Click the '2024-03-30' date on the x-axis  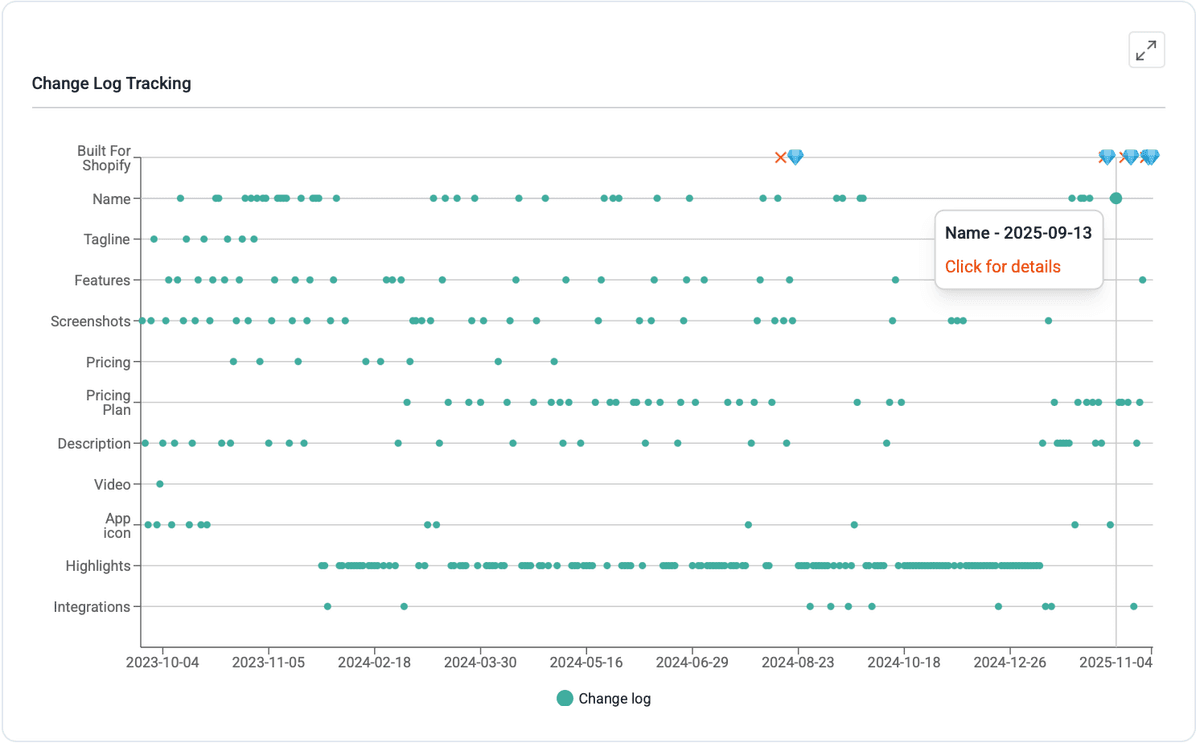pyautogui.click(x=480, y=662)
